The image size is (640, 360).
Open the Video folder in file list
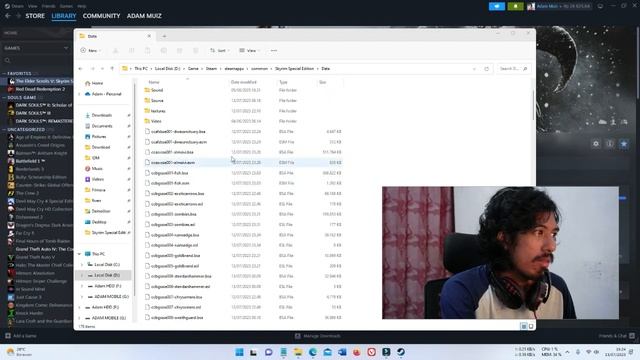[156, 121]
